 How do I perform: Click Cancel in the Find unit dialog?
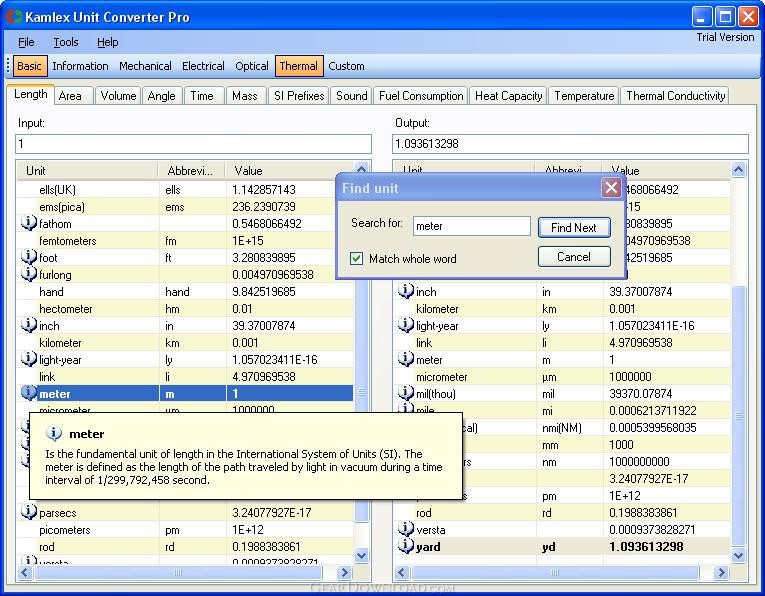[574, 257]
